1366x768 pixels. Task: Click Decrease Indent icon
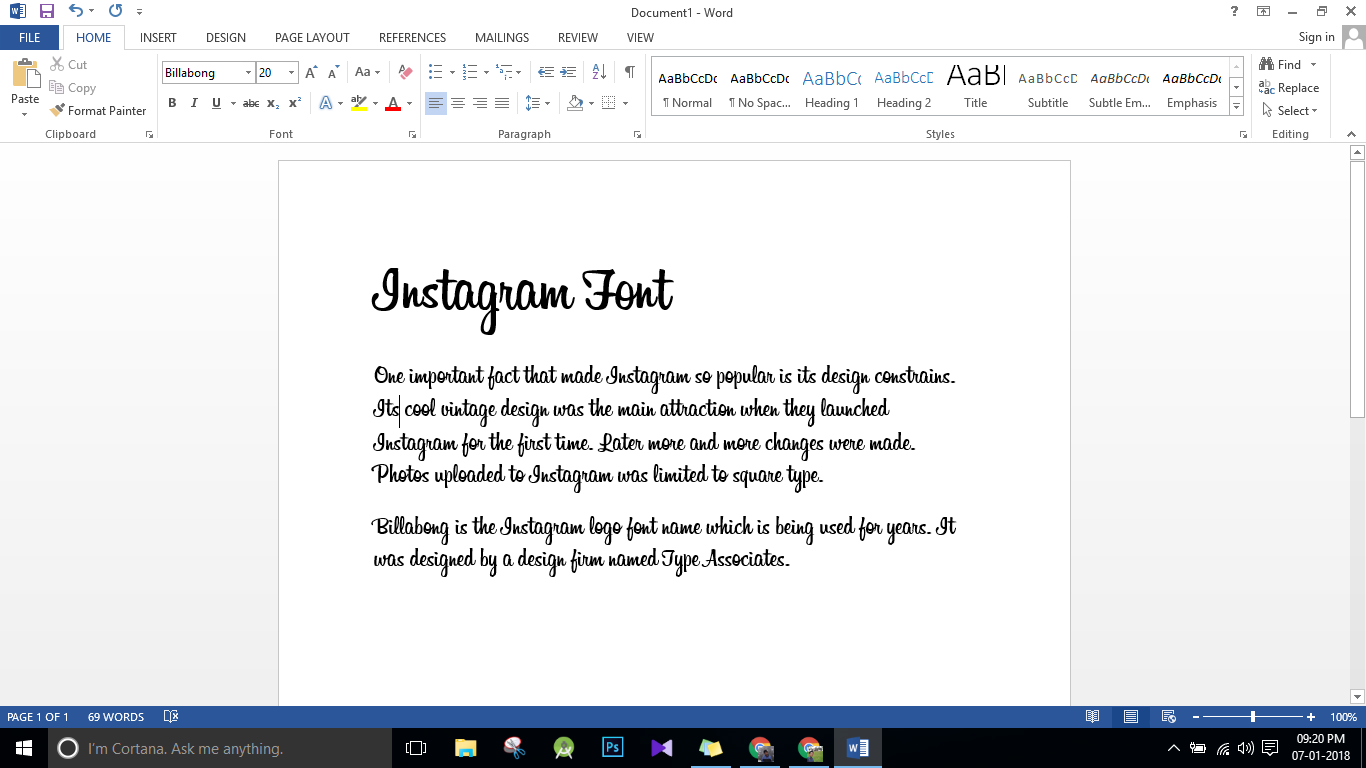point(546,72)
